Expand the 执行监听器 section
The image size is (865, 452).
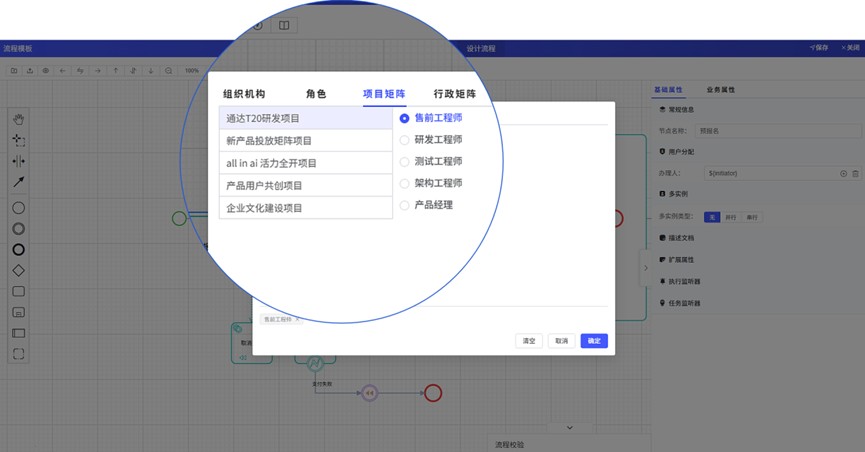[x=684, y=281]
